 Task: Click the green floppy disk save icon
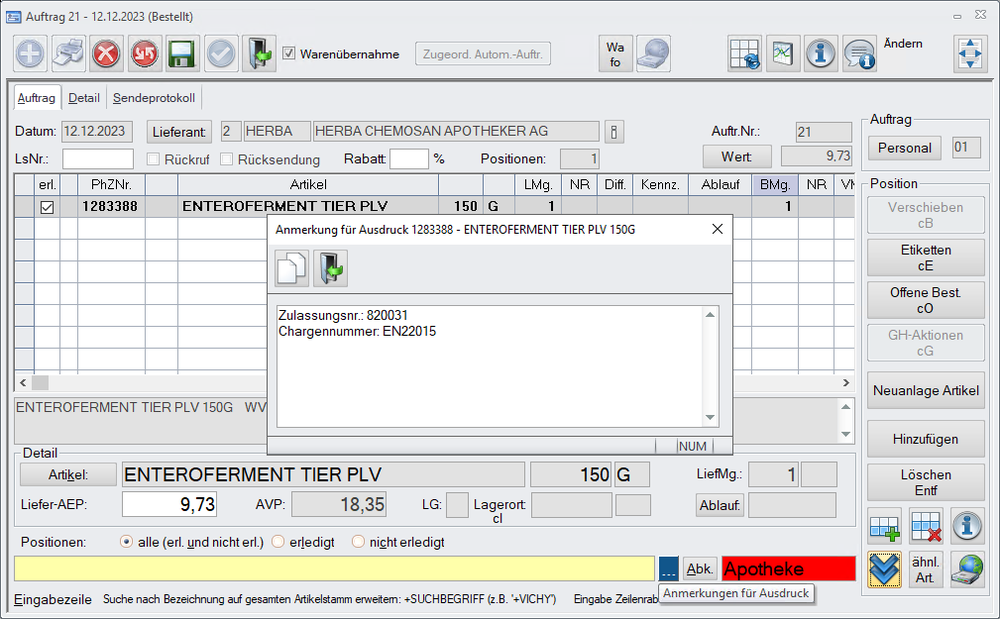(182, 54)
